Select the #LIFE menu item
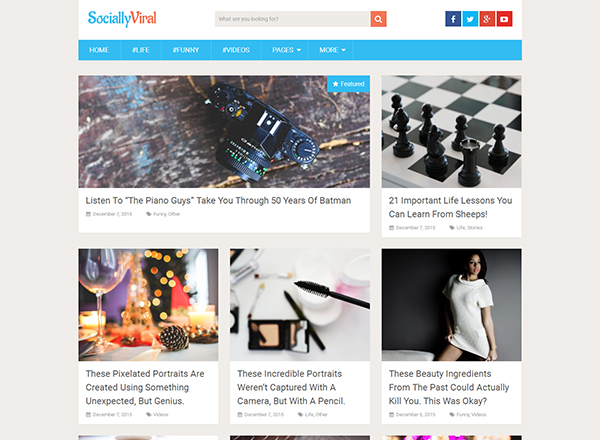 pyautogui.click(x=141, y=50)
